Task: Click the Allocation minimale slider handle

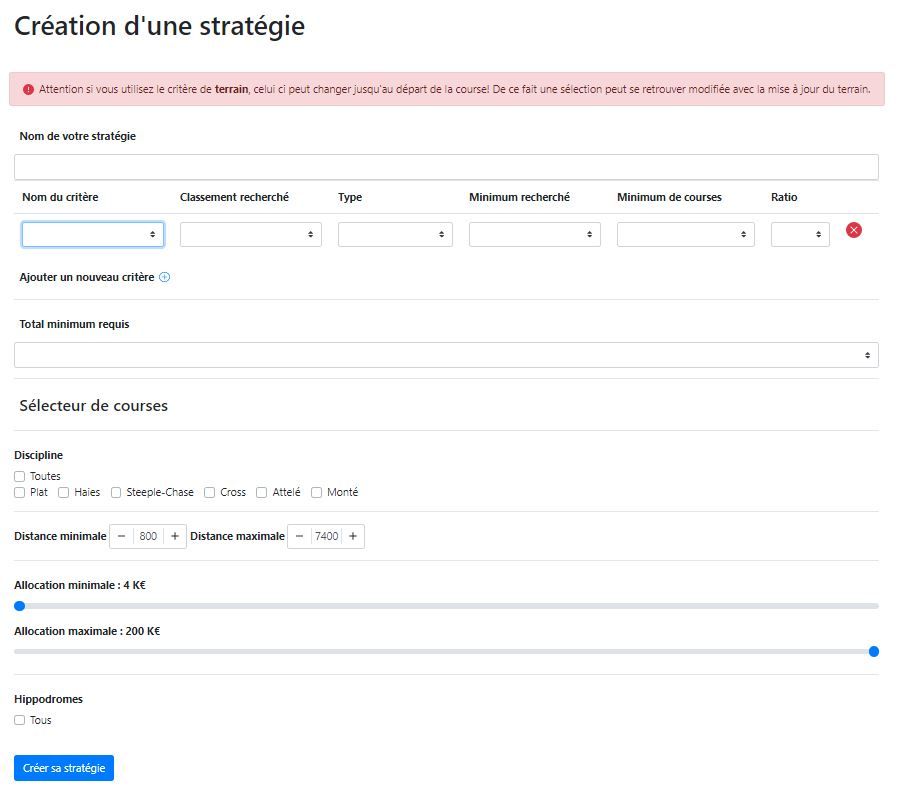Action: [19, 605]
